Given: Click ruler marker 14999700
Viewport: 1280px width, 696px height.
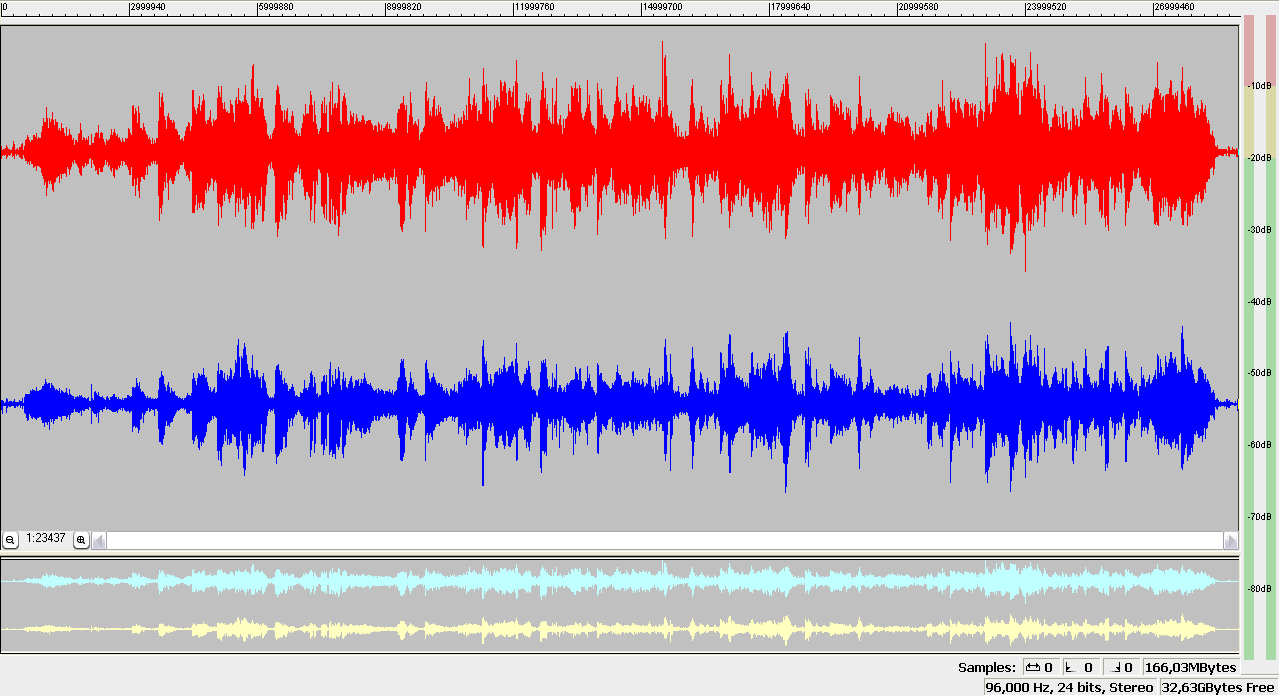Looking at the screenshot, I should 663,6.
